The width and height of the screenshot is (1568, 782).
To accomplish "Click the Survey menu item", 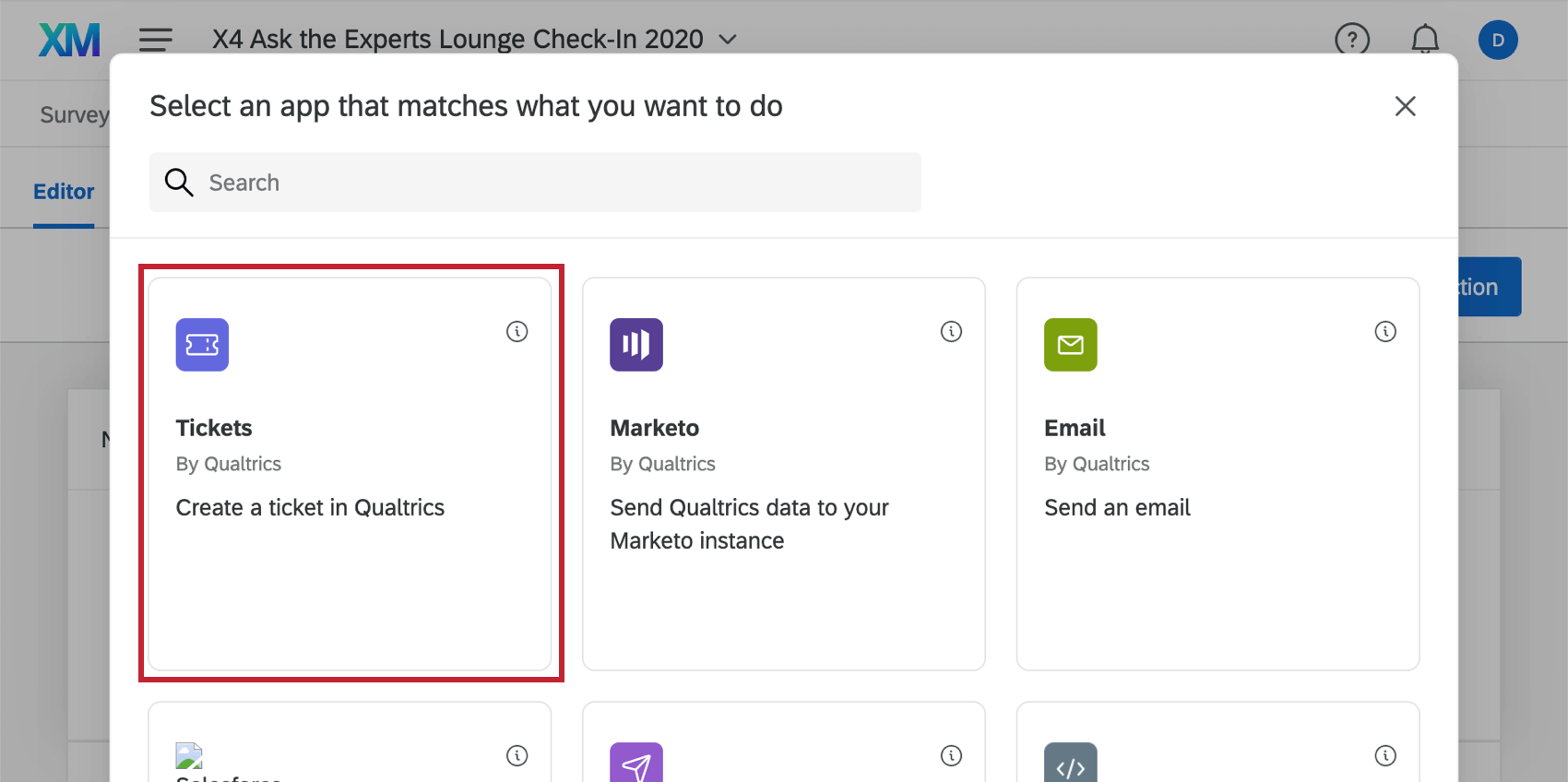I will 74,113.
